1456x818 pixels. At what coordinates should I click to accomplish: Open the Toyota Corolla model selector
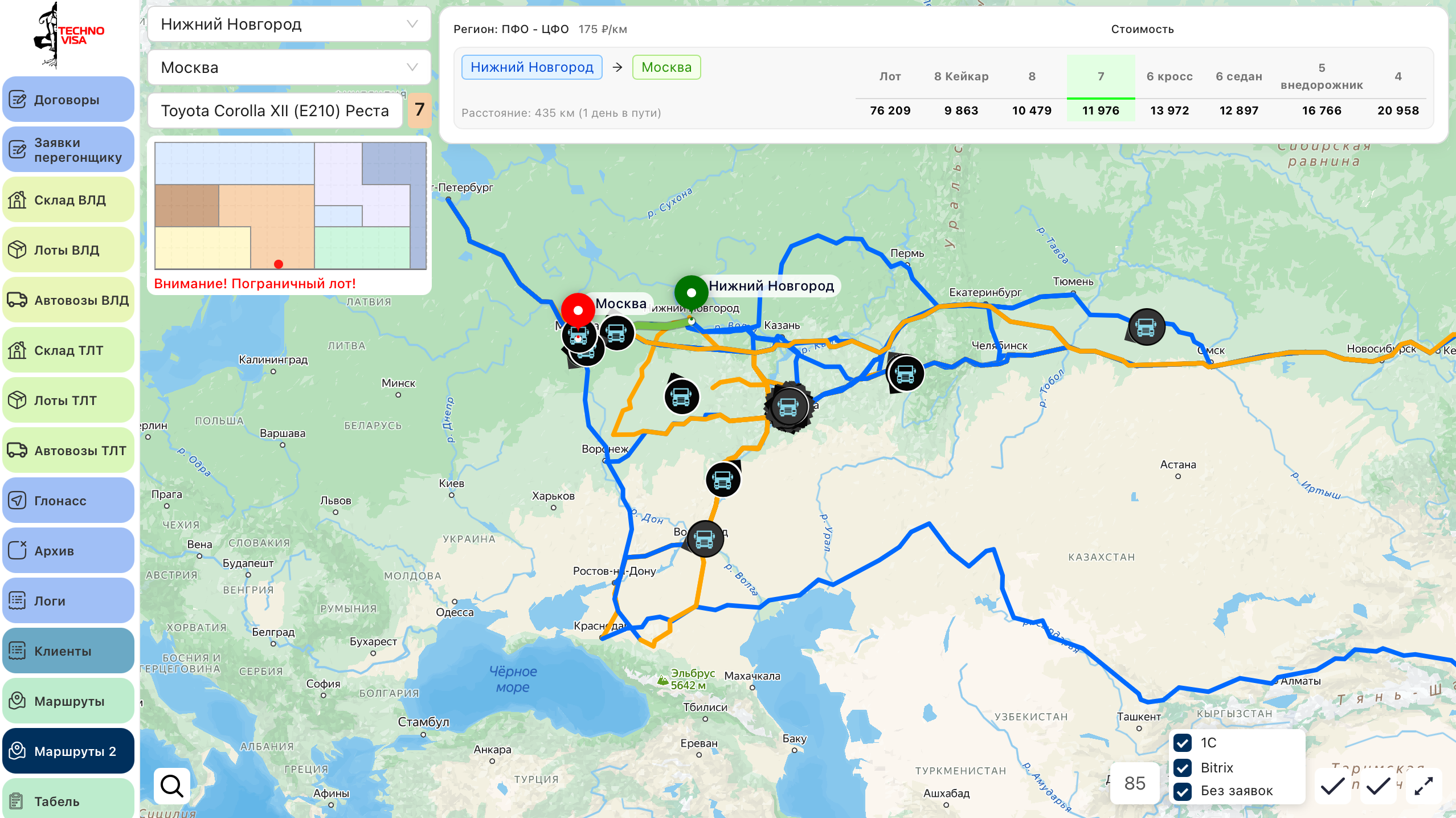(275, 111)
